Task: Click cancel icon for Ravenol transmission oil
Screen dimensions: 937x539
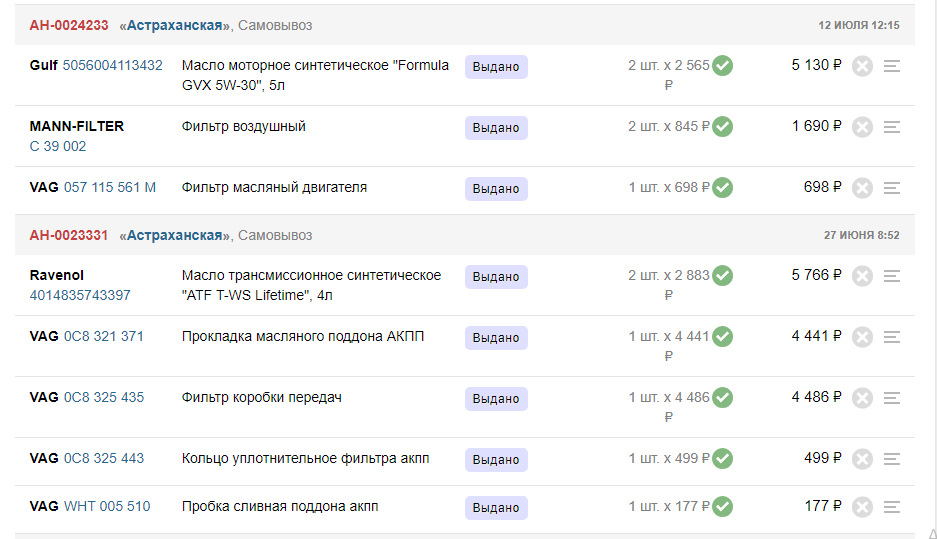Action: (x=862, y=275)
